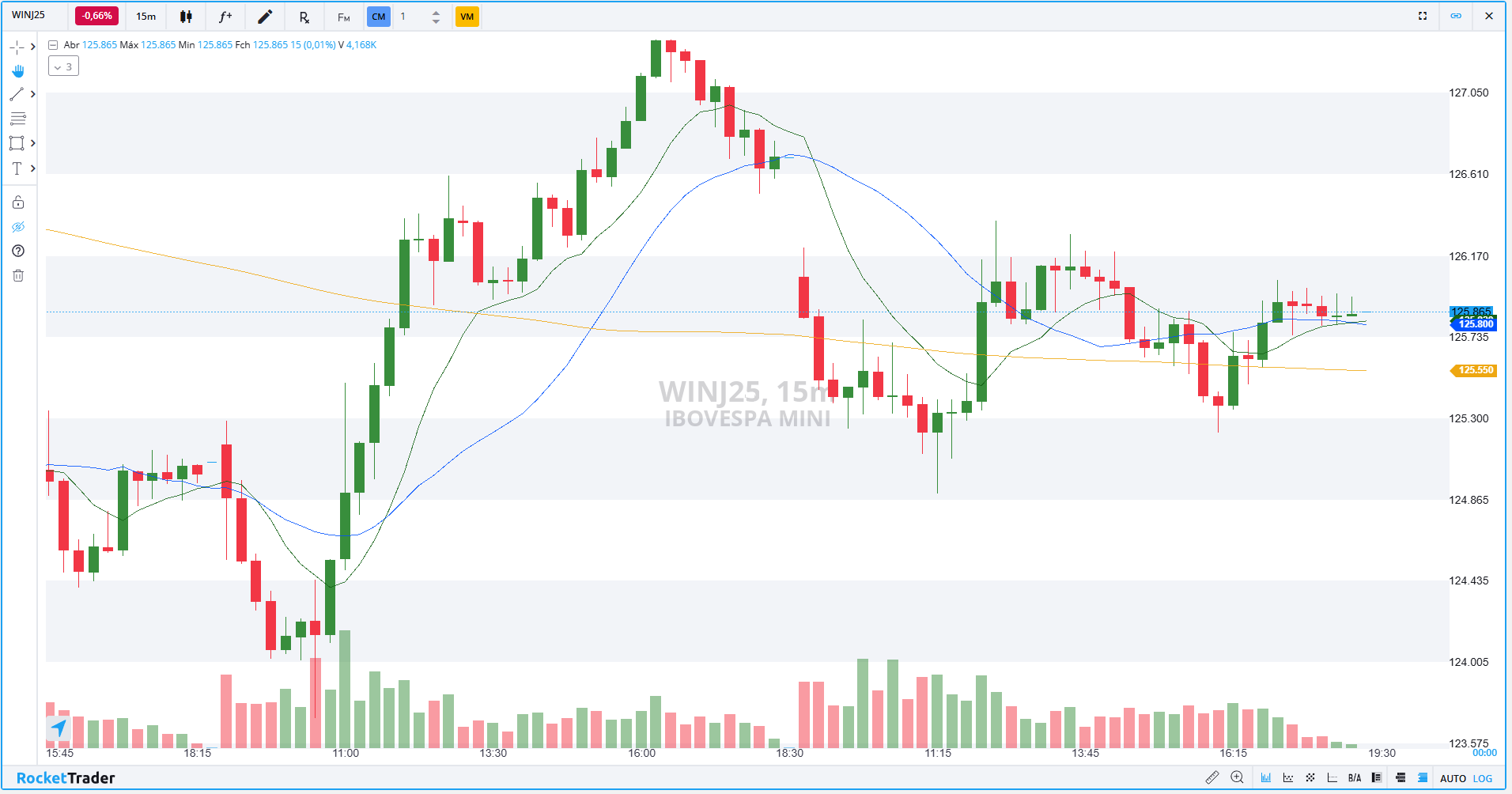Click the chart link chain icon

1456,16
